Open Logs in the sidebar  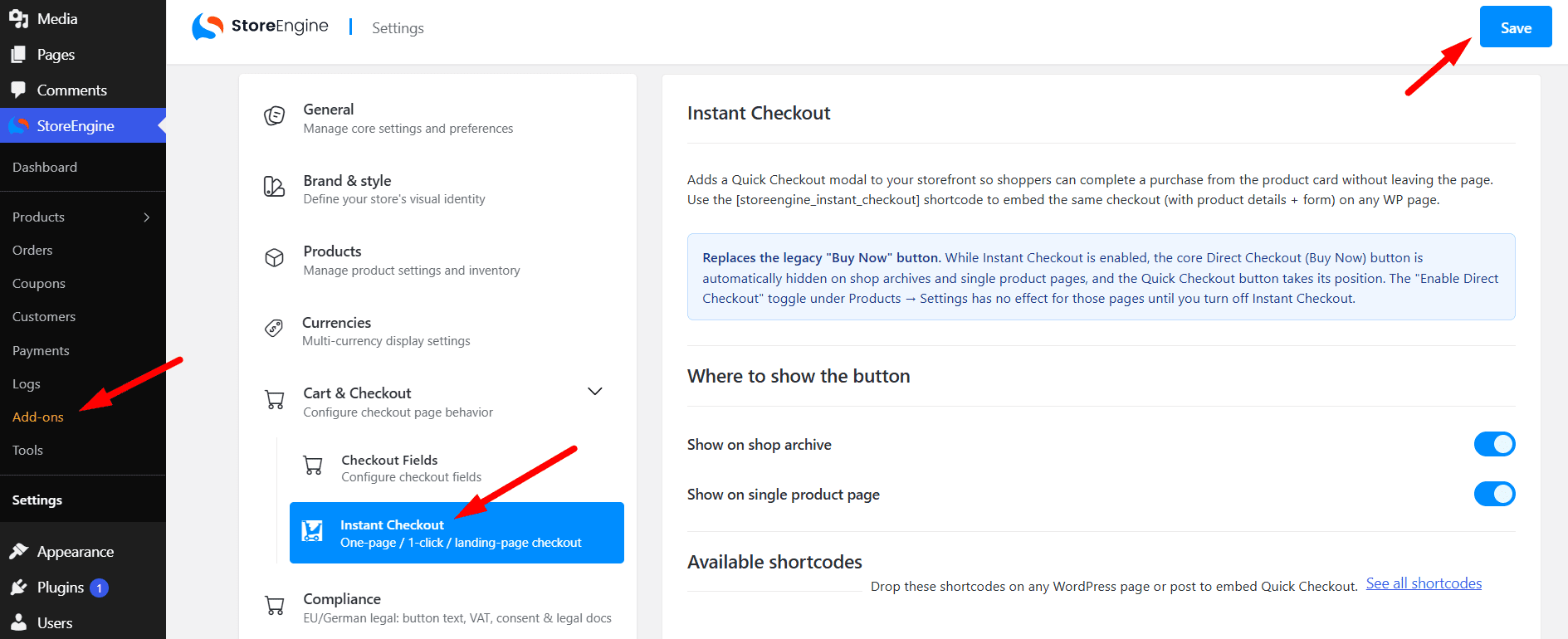tap(27, 383)
